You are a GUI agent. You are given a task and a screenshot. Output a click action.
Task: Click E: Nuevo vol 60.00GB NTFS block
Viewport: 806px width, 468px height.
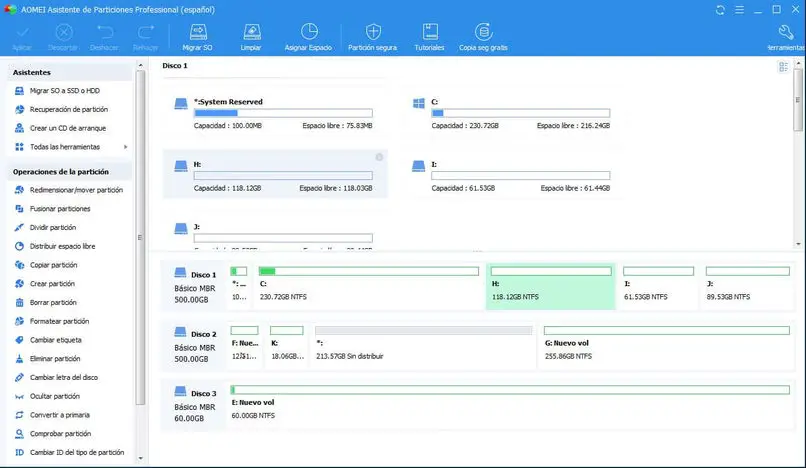click(510, 404)
